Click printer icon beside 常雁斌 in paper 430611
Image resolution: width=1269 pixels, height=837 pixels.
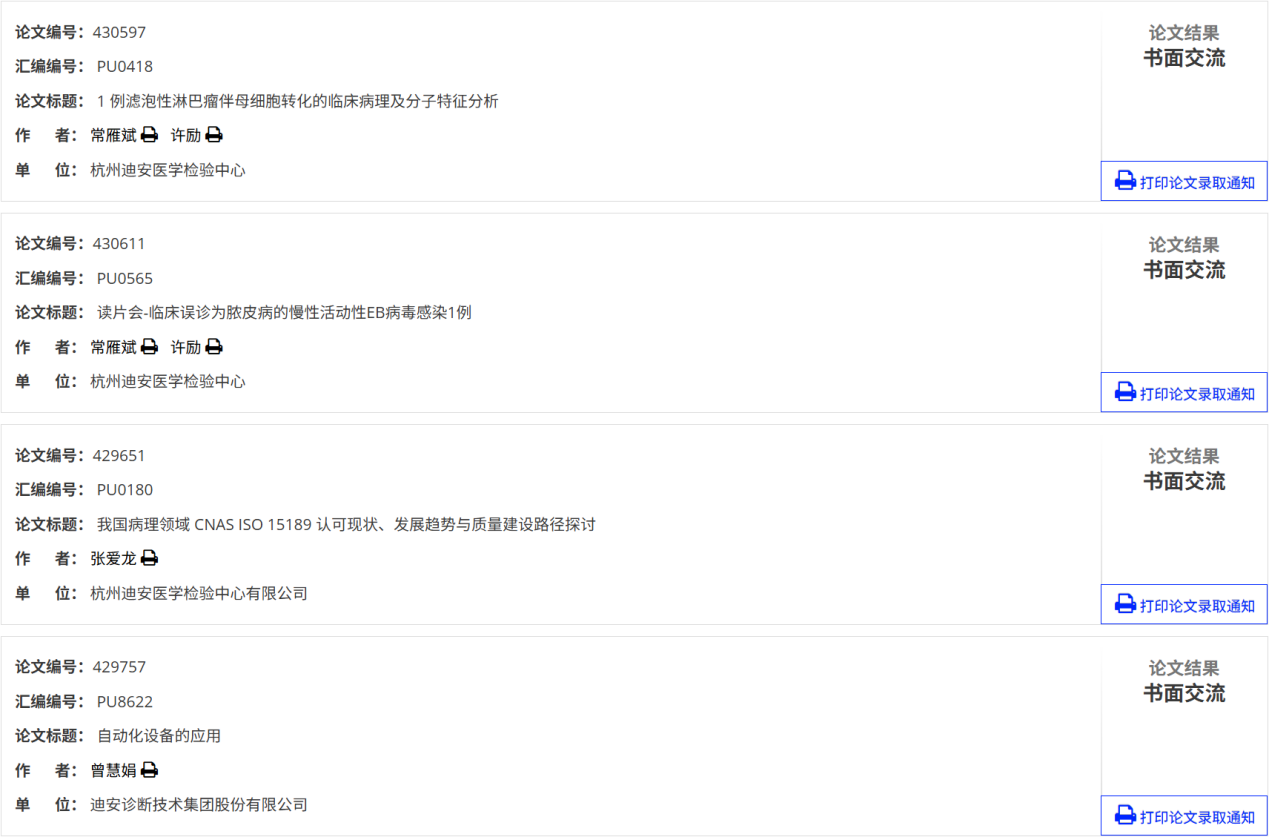click(x=149, y=347)
